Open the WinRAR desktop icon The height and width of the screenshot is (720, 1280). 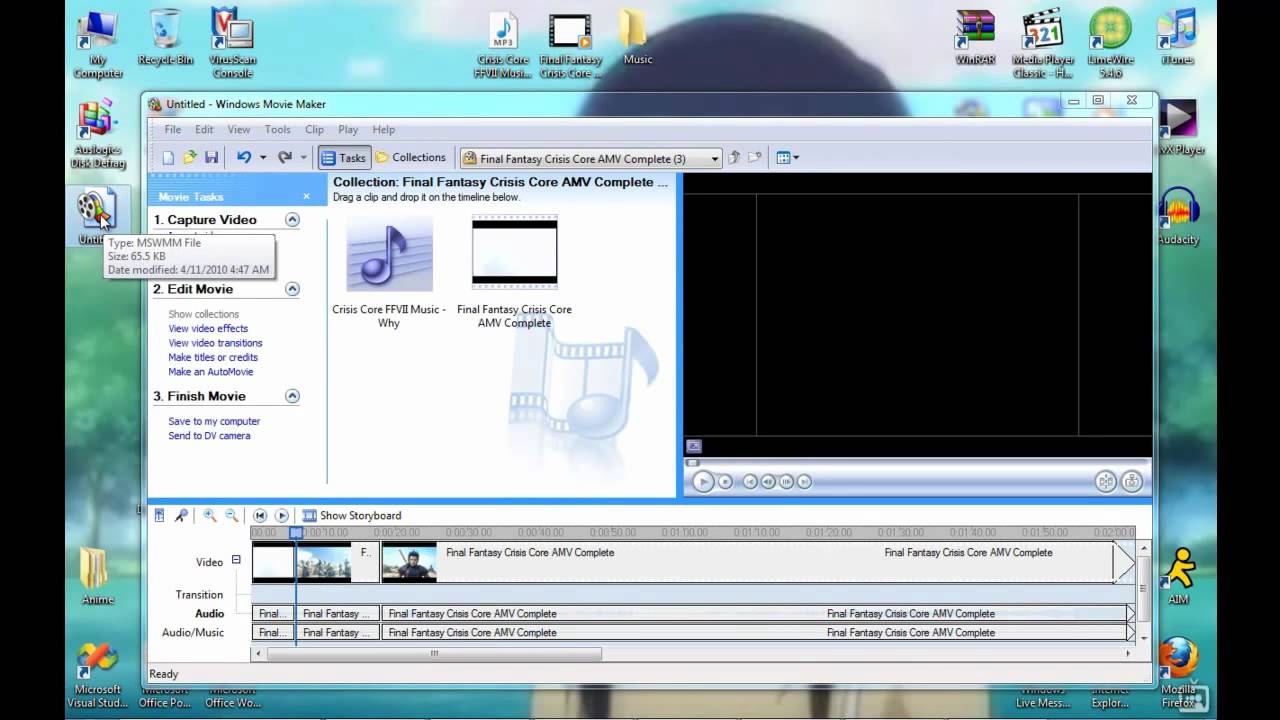pos(975,38)
